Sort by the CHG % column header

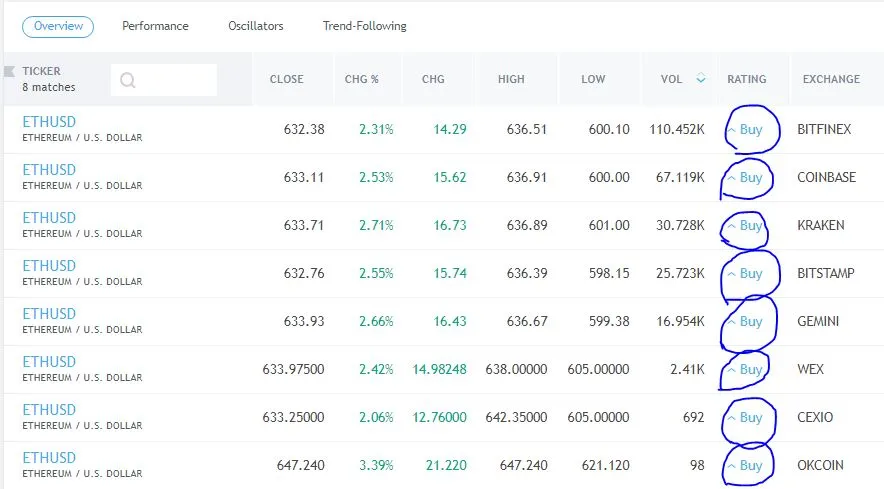click(x=361, y=79)
